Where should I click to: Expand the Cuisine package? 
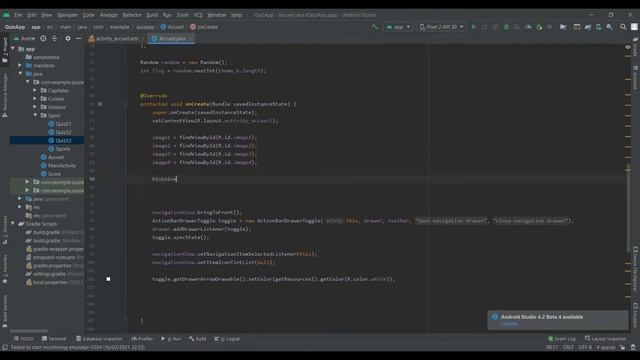tap(35, 99)
